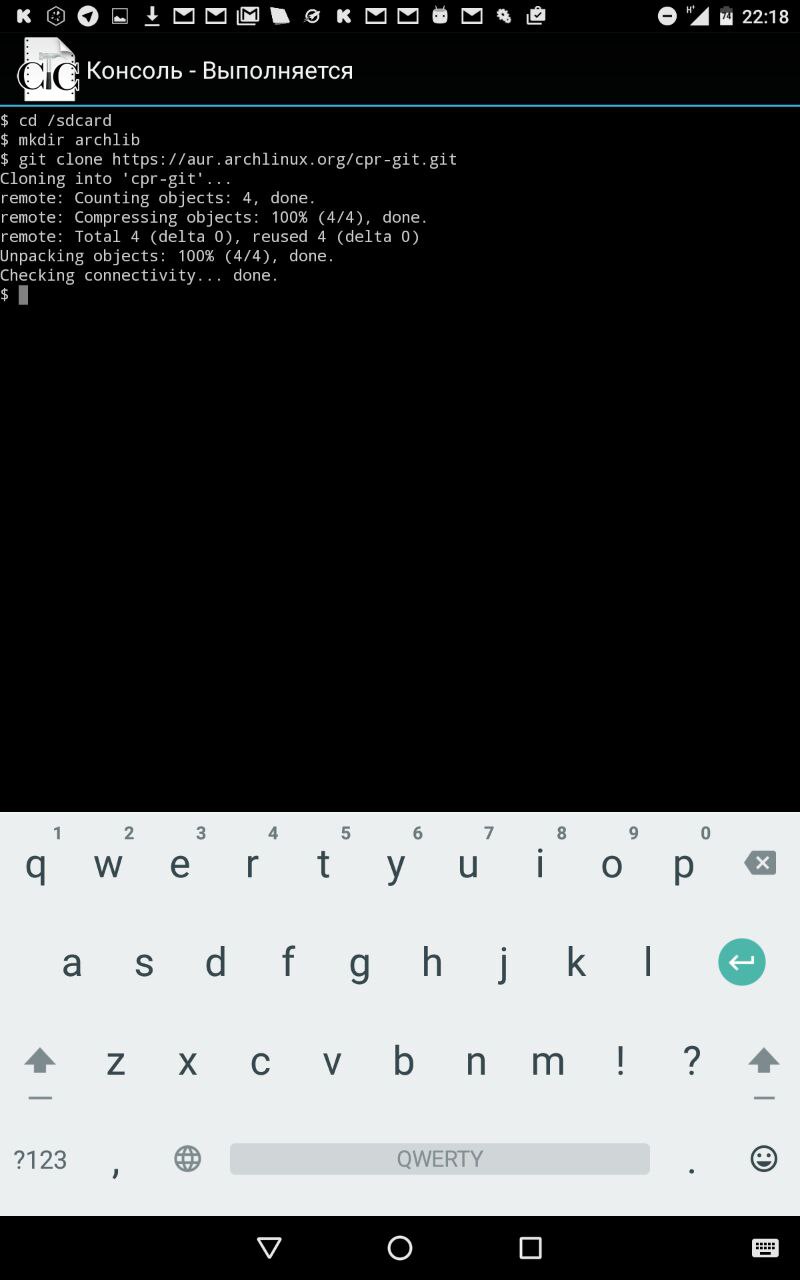Tap the Telegram notification icon in the status bar
The width and height of the screenshot is (800, 1280).
pyautogui.click(x=88, y=16)
